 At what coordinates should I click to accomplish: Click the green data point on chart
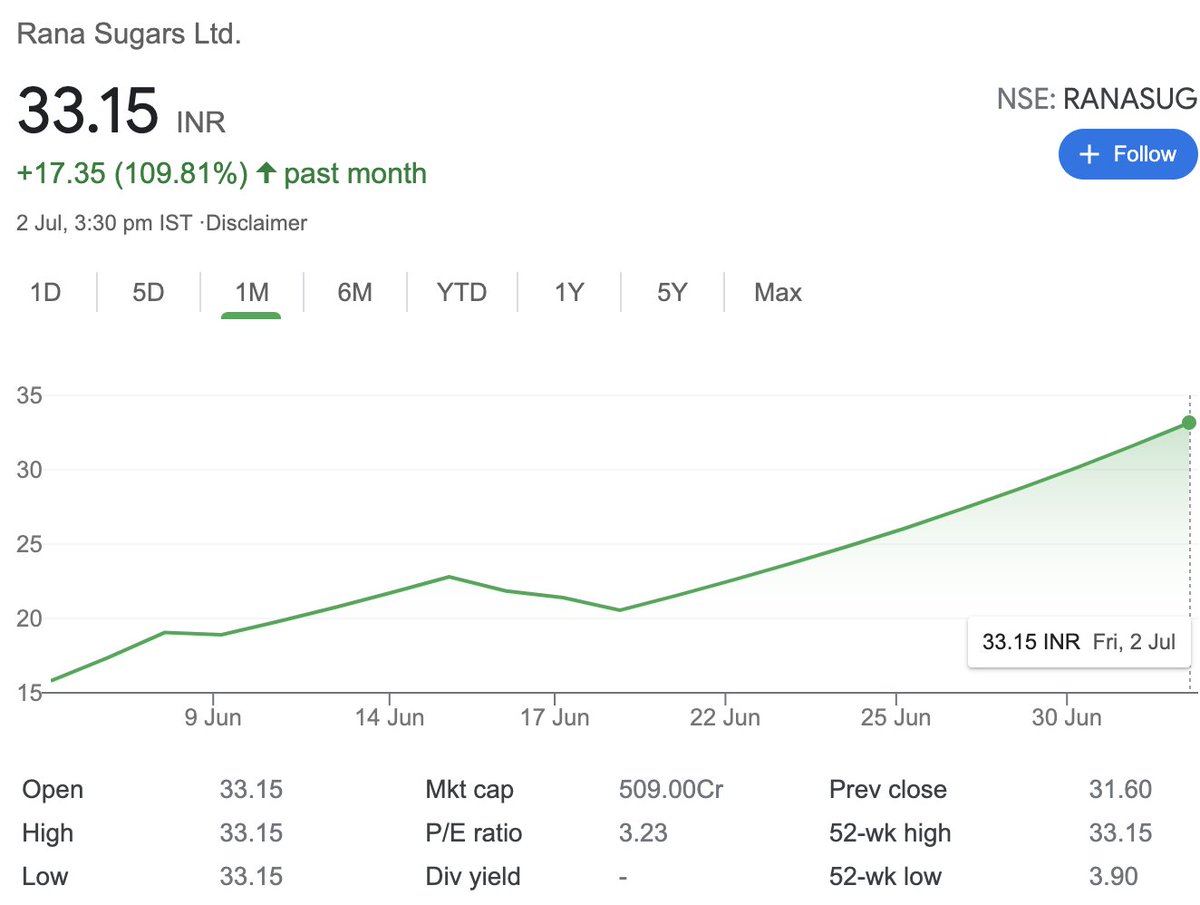[x=1189, y=423]
